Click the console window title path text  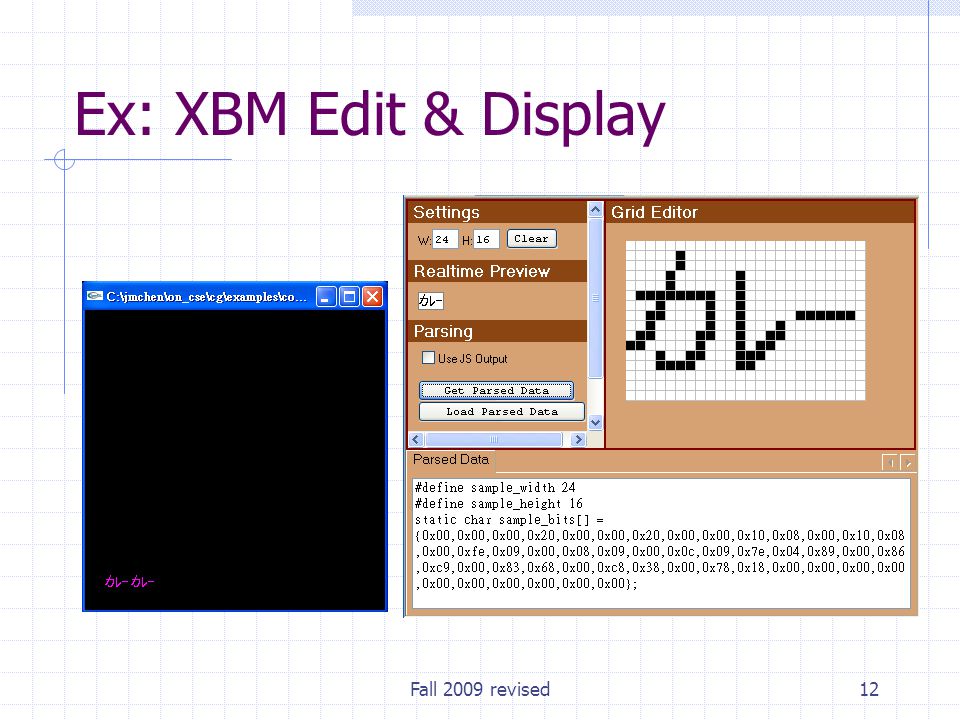[206, 297]
